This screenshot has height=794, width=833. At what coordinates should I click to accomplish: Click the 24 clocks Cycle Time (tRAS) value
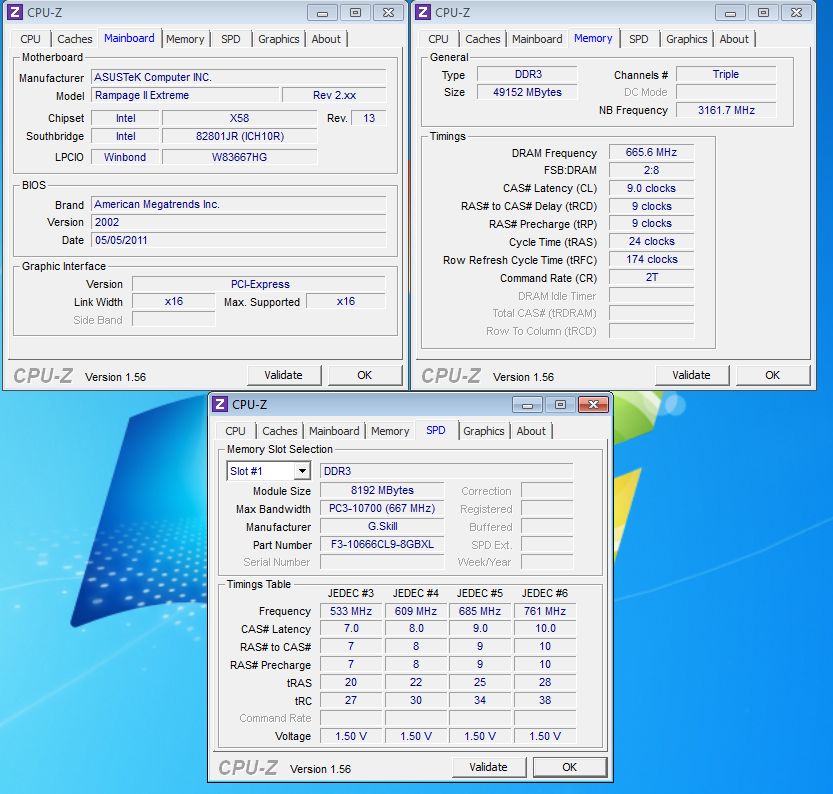coord(651,241)
